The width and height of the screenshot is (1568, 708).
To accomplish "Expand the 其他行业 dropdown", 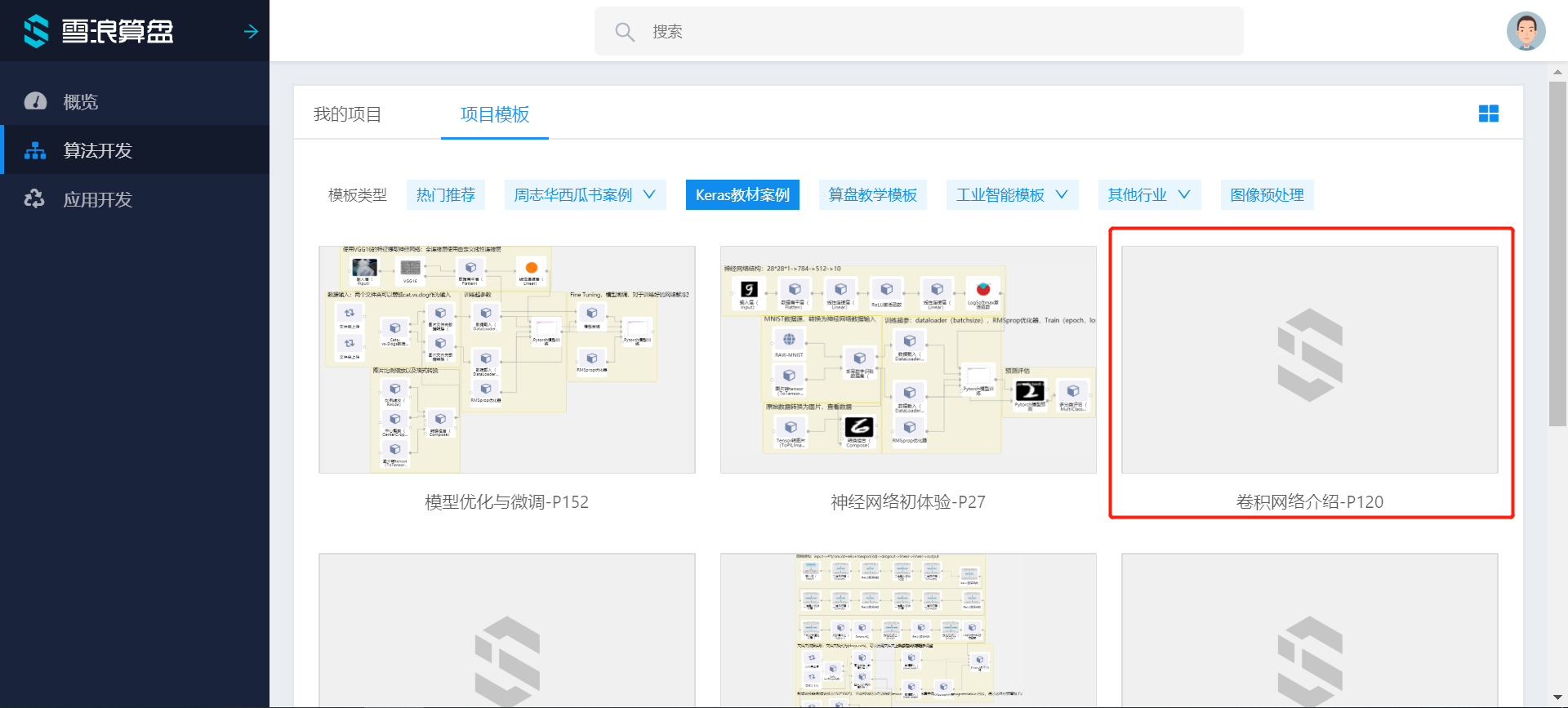I will coord(1184,194).
